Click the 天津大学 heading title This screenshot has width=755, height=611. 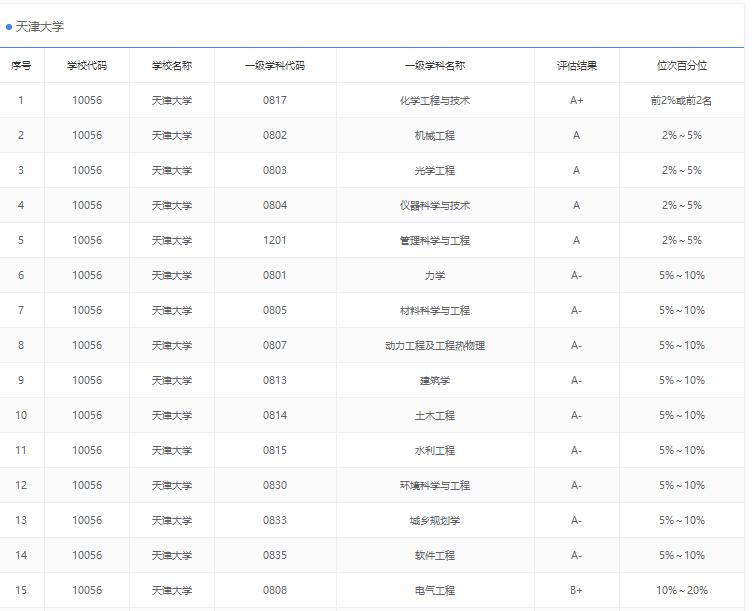(x=39, y=26)
